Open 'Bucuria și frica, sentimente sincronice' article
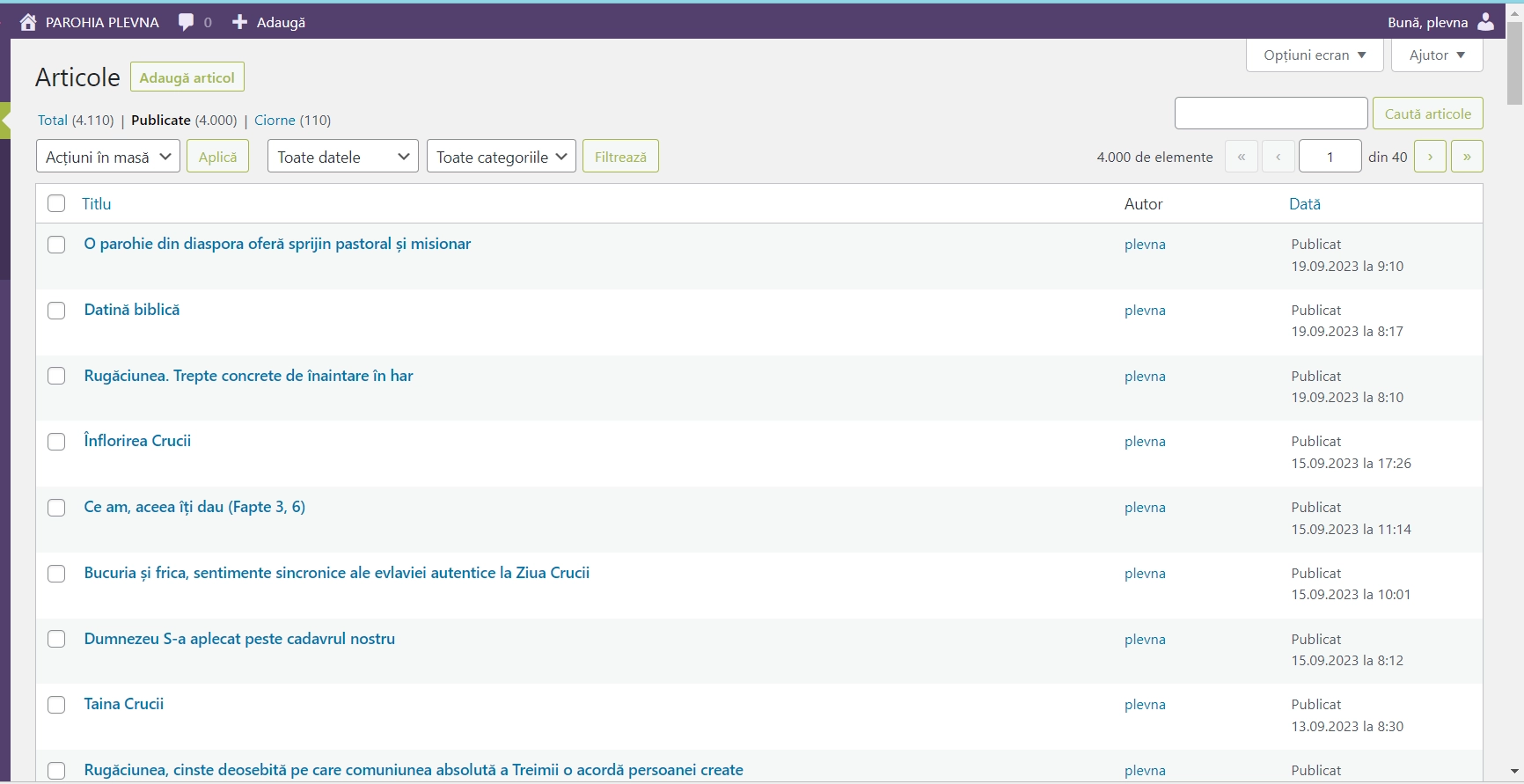The image size is (1524, 784). (x=337, y=573)
